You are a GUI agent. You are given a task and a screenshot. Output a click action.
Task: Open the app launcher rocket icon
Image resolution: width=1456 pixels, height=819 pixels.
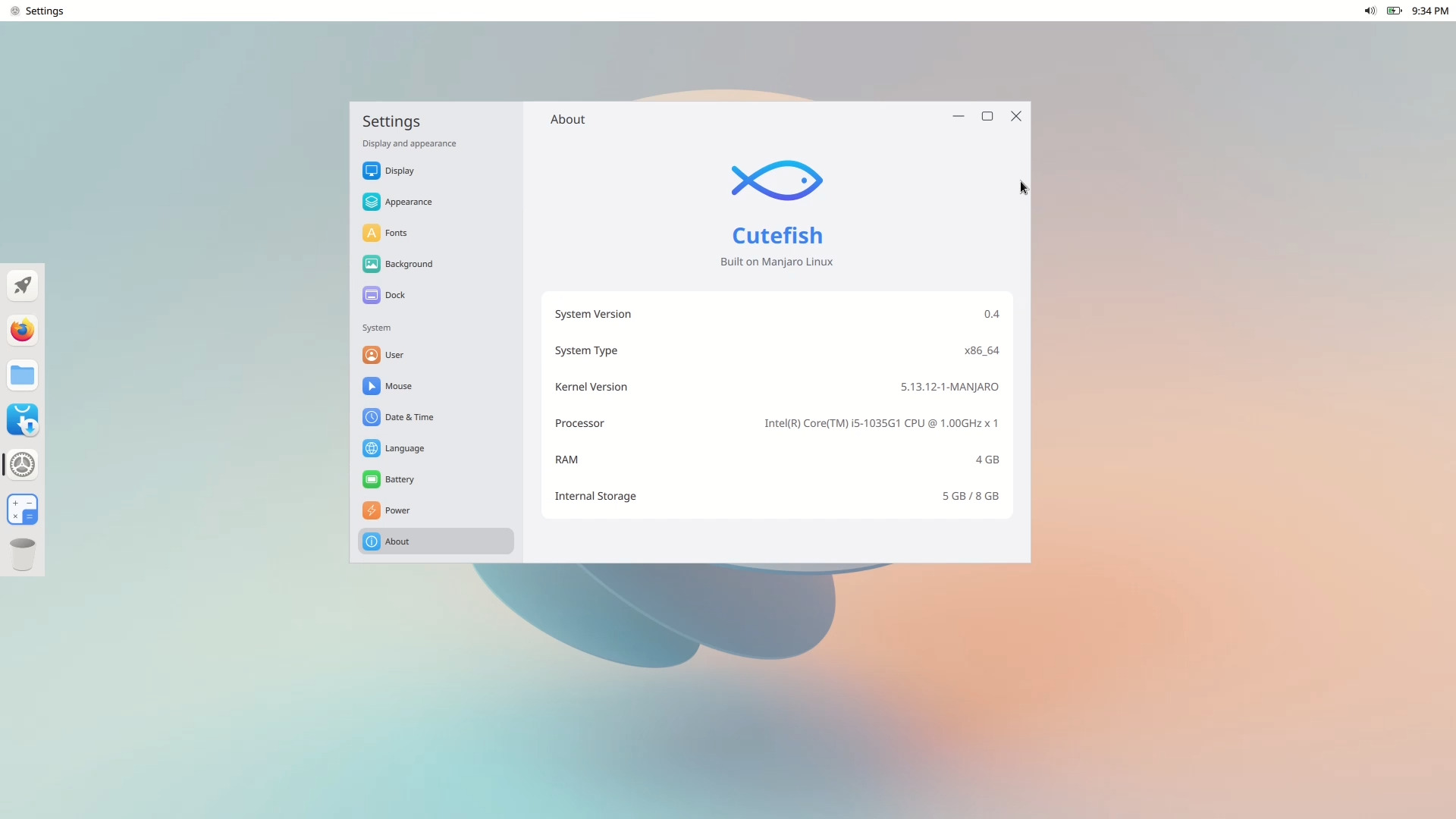22,286
